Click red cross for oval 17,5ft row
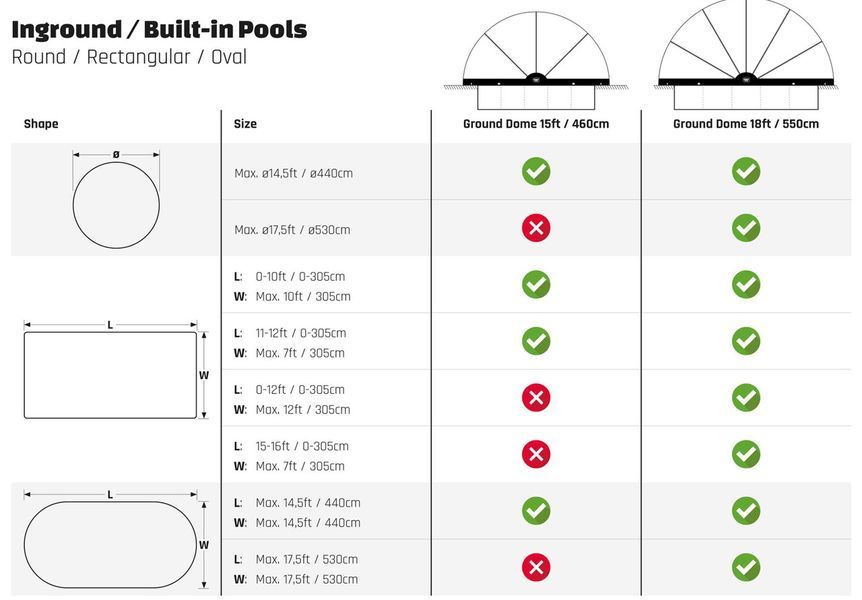This screenshot has height=600, width=862. pyautogui.click(x=536, y=568)
